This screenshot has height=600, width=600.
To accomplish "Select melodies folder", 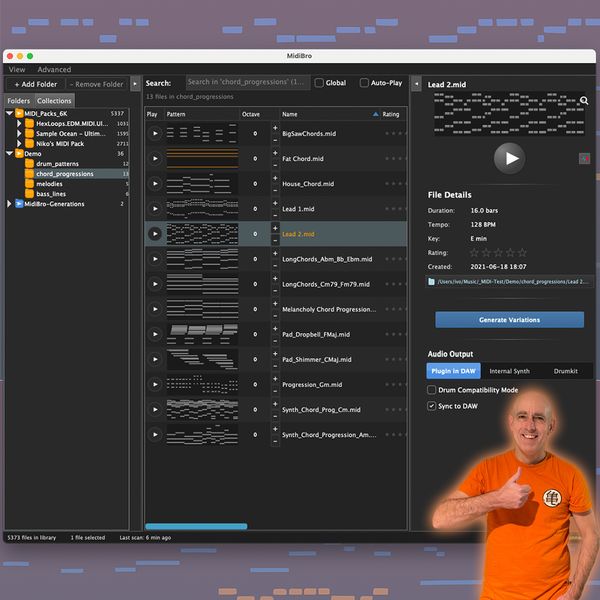I will pos(49,184).
